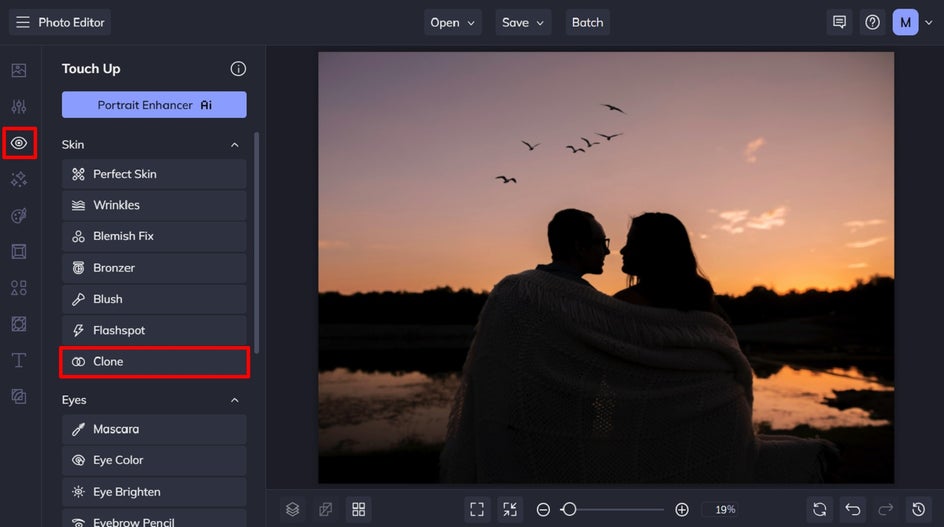Image resolution: width=944 pixels, height=527 pixels.
Task: Click the Portrait Enhancer AI button
Action: (x=154, y=105)
